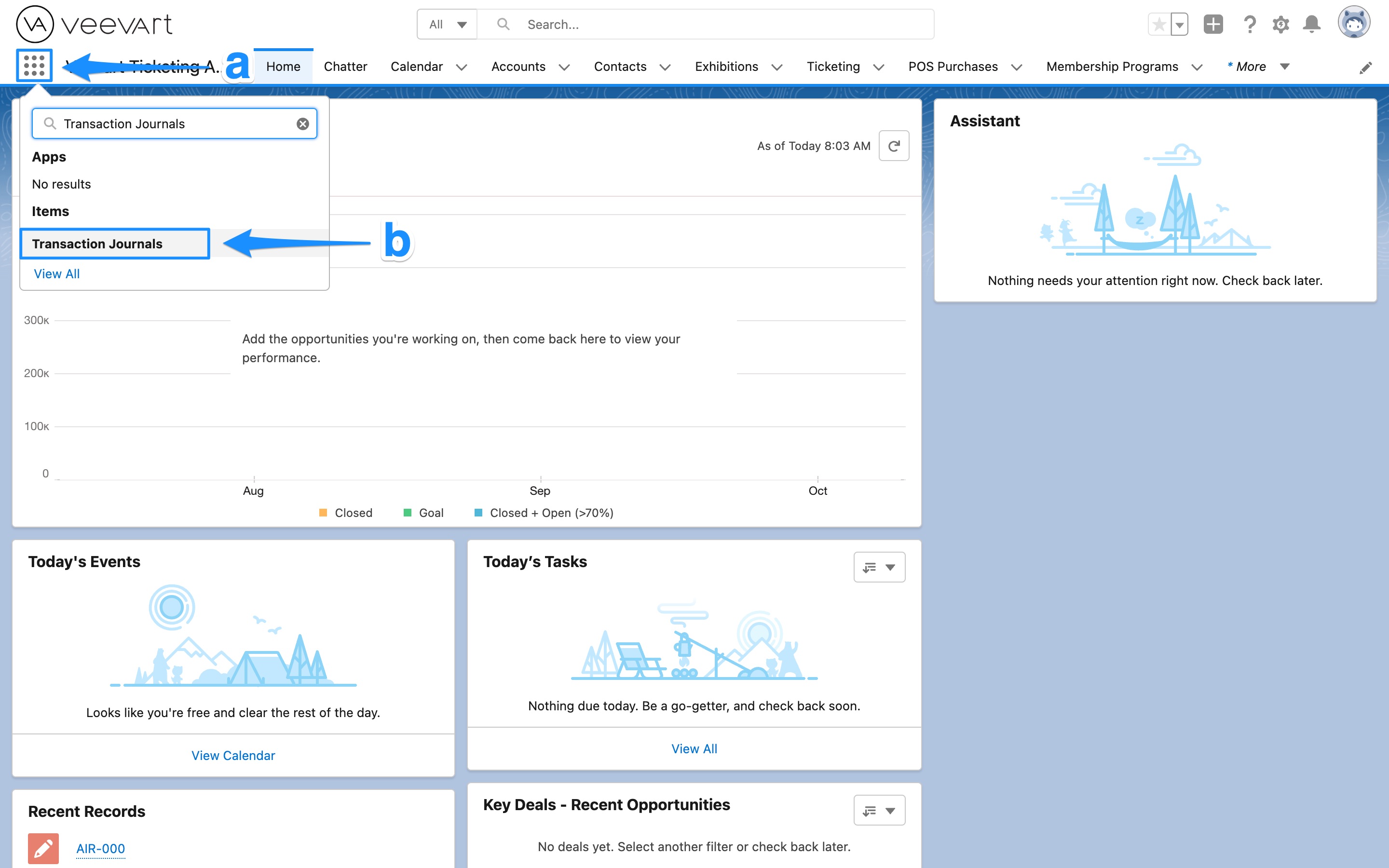
Task: Select Transaction Journals under Items
Action: tap(98, 244)
